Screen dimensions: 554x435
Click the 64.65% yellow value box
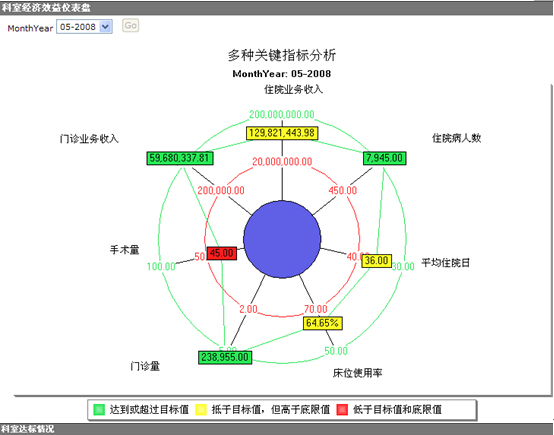click(x=323, y=323)
